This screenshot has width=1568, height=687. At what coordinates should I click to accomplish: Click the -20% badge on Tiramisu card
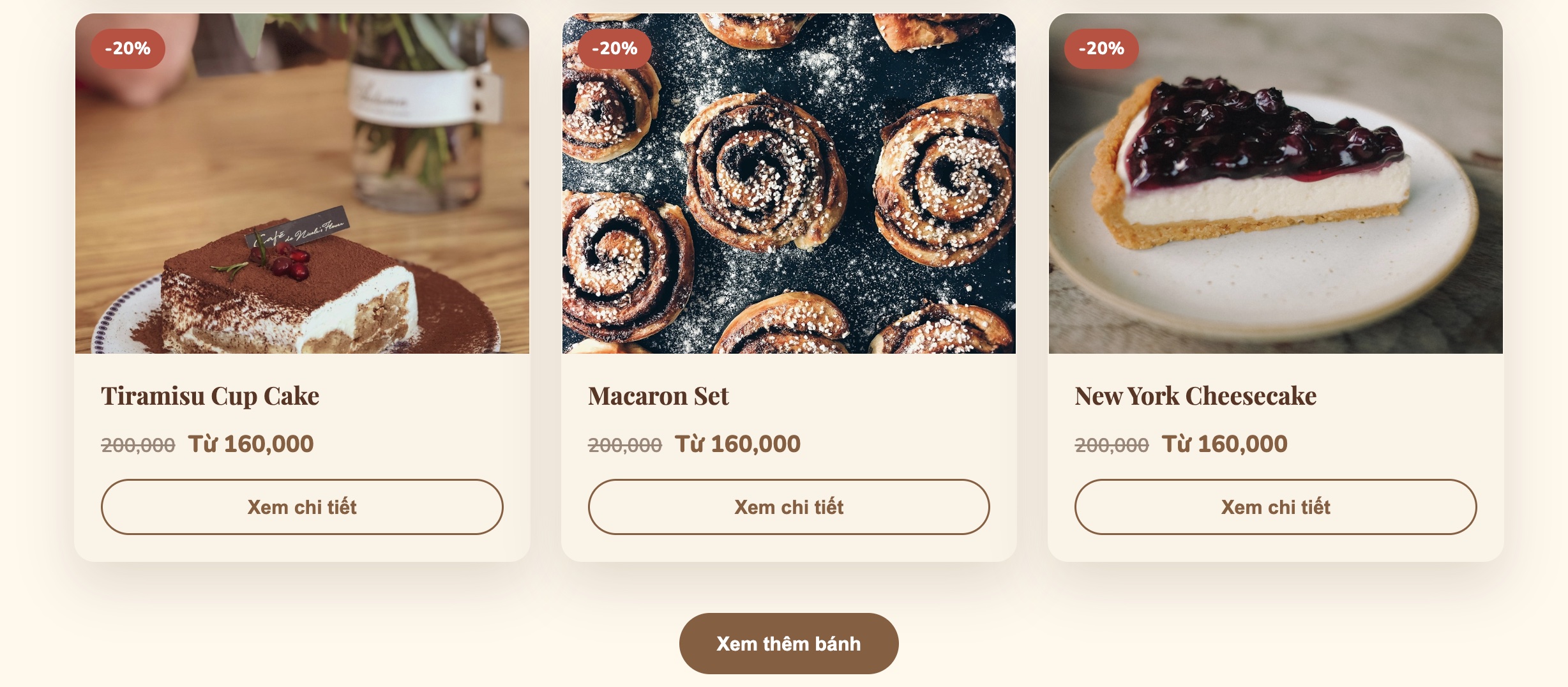[x=128, y=49]
